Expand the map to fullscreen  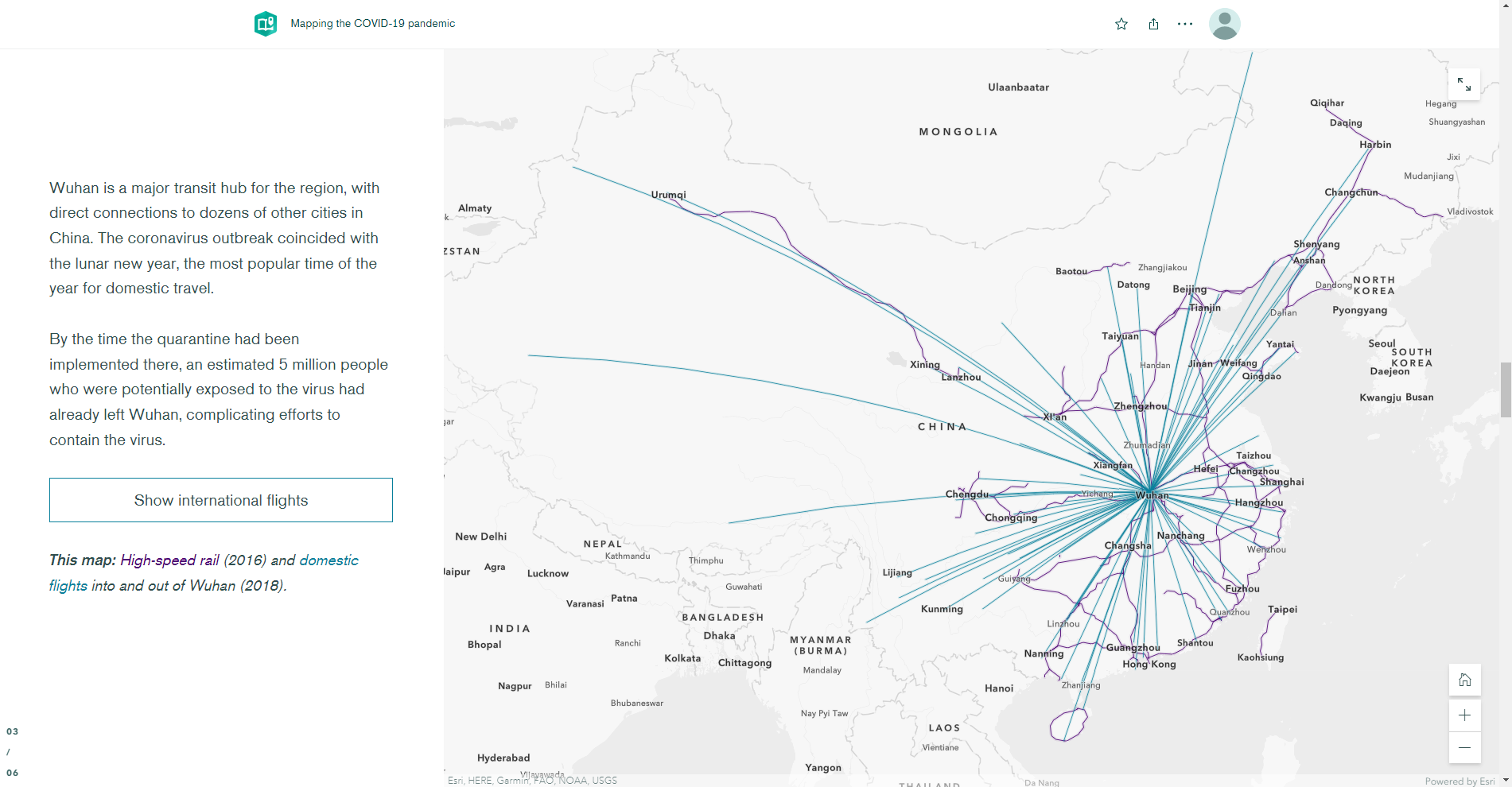pos(1464,84)
